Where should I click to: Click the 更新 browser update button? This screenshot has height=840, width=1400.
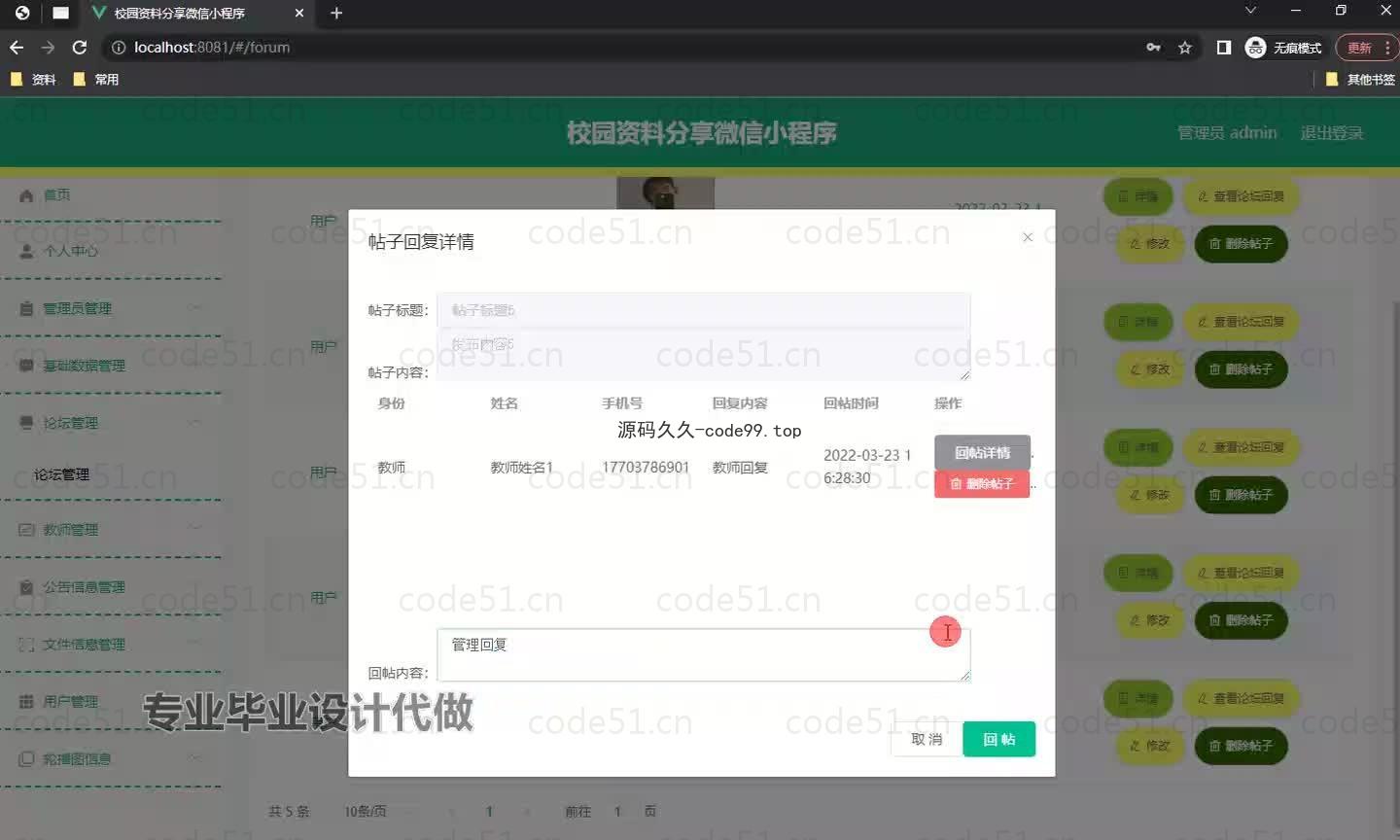point(1360,47)
